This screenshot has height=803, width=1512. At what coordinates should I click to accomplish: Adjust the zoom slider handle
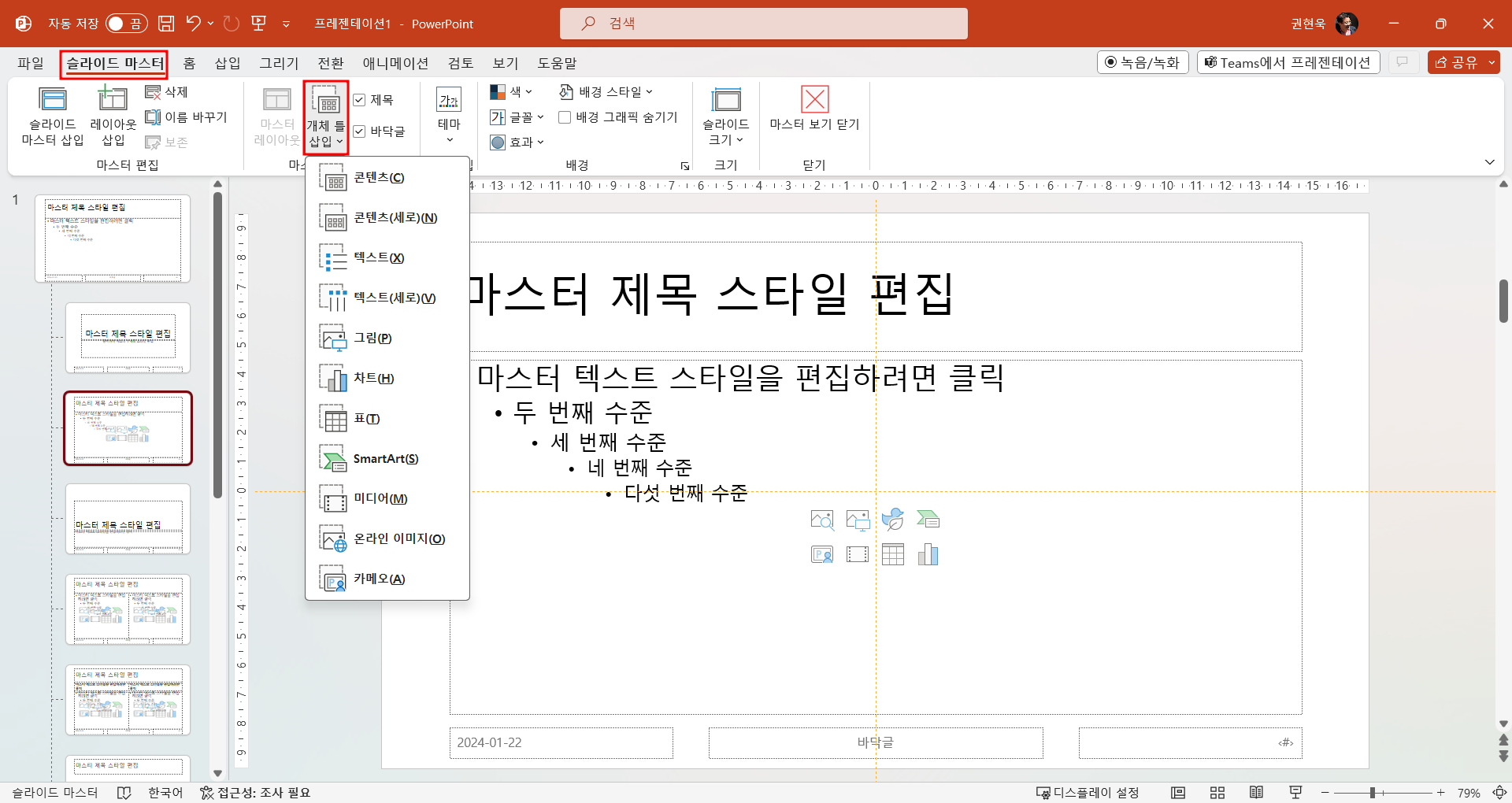[x=1373, y=793]
